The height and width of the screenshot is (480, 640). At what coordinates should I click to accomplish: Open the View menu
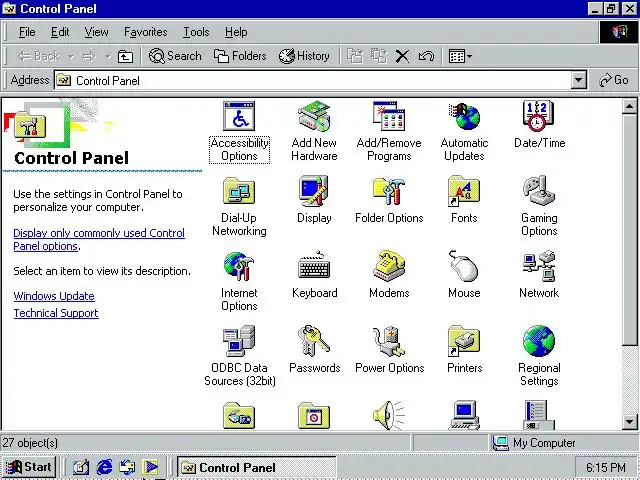96,32
